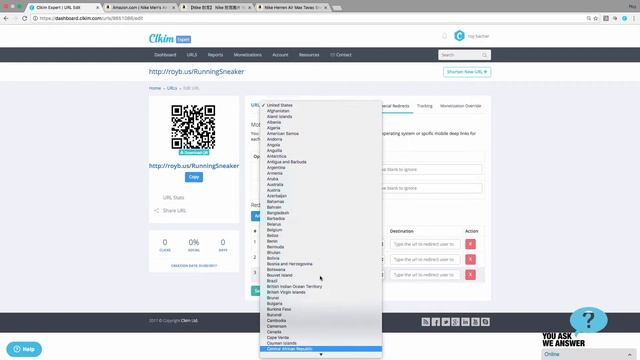Switch to the Monetization Override tab
Image resolution: width=640 pixels, height=360 pixels.
[x=460, y=106]
